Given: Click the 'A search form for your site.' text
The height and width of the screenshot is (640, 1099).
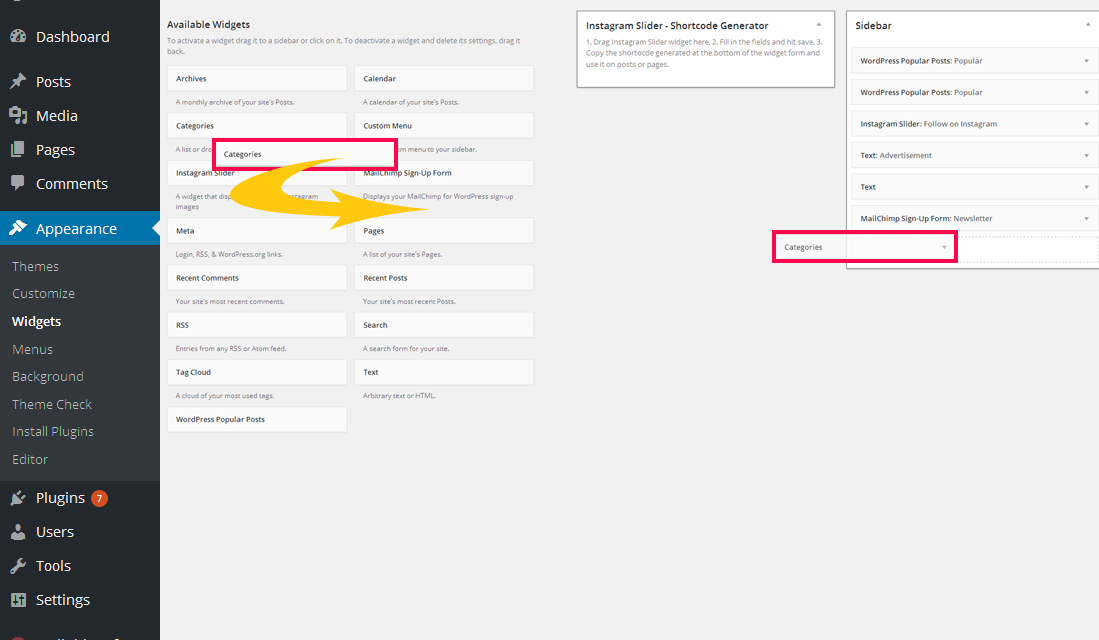Looking at the screenshot, I should 406,348.
